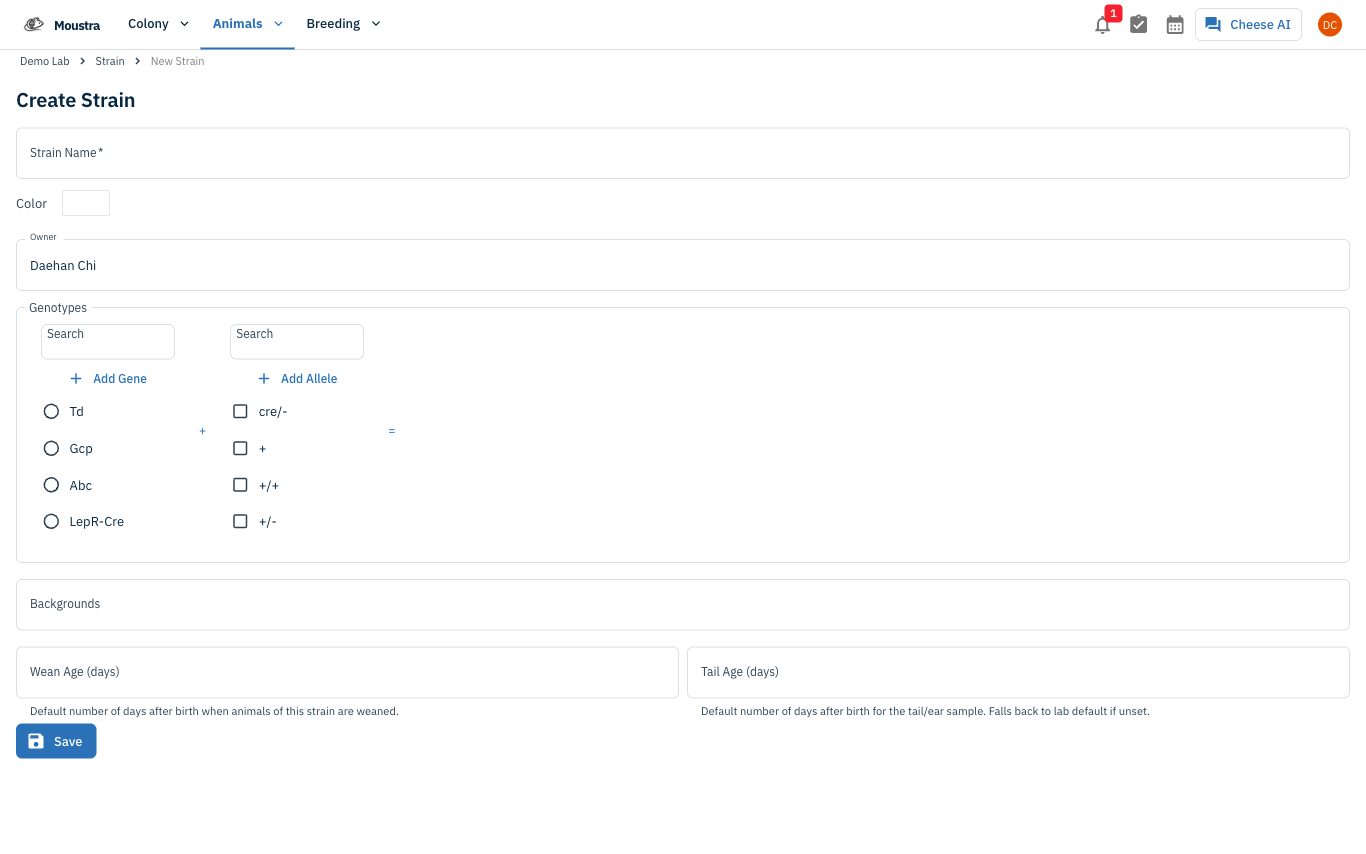Expand the Colony menu chevron
The width and height of the screenshot is (1366, 854).
(184, 24)
